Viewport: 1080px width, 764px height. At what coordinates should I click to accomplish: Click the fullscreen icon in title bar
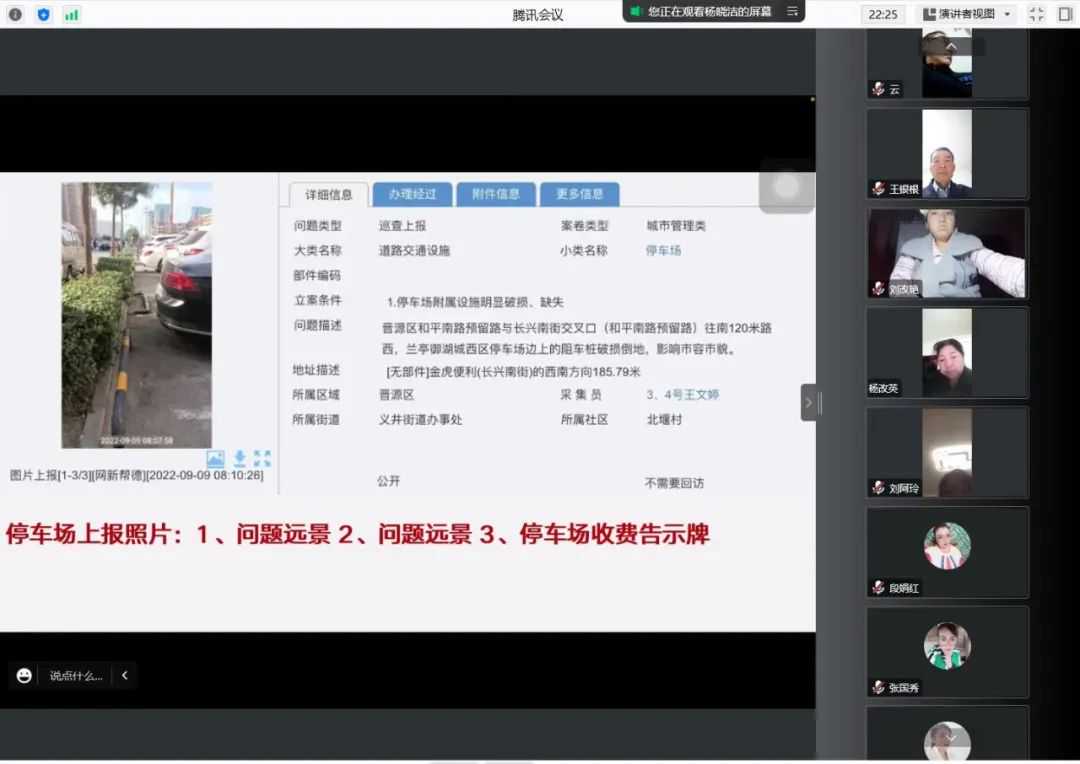click(1036, 14)
